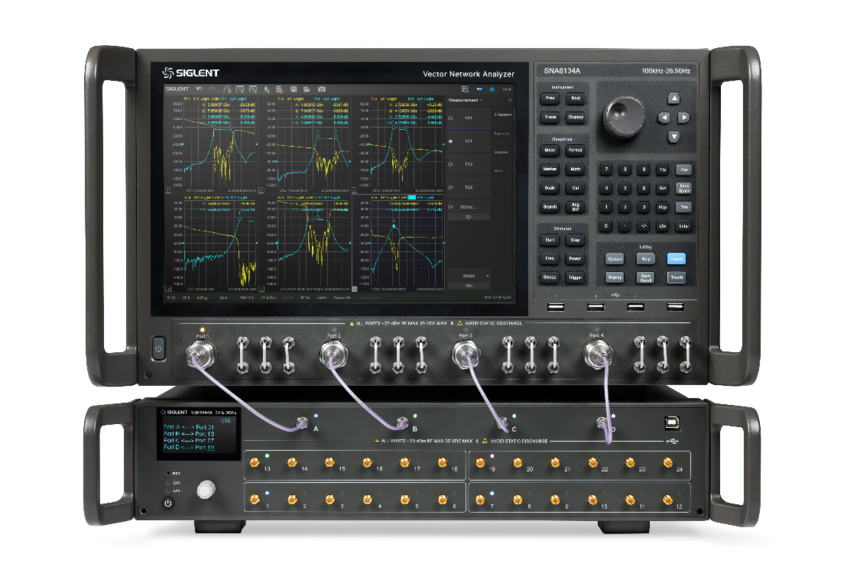The height and width of the screenshot is (573, 860).
Task: Click the Cal key
Action: coord(575,188)
